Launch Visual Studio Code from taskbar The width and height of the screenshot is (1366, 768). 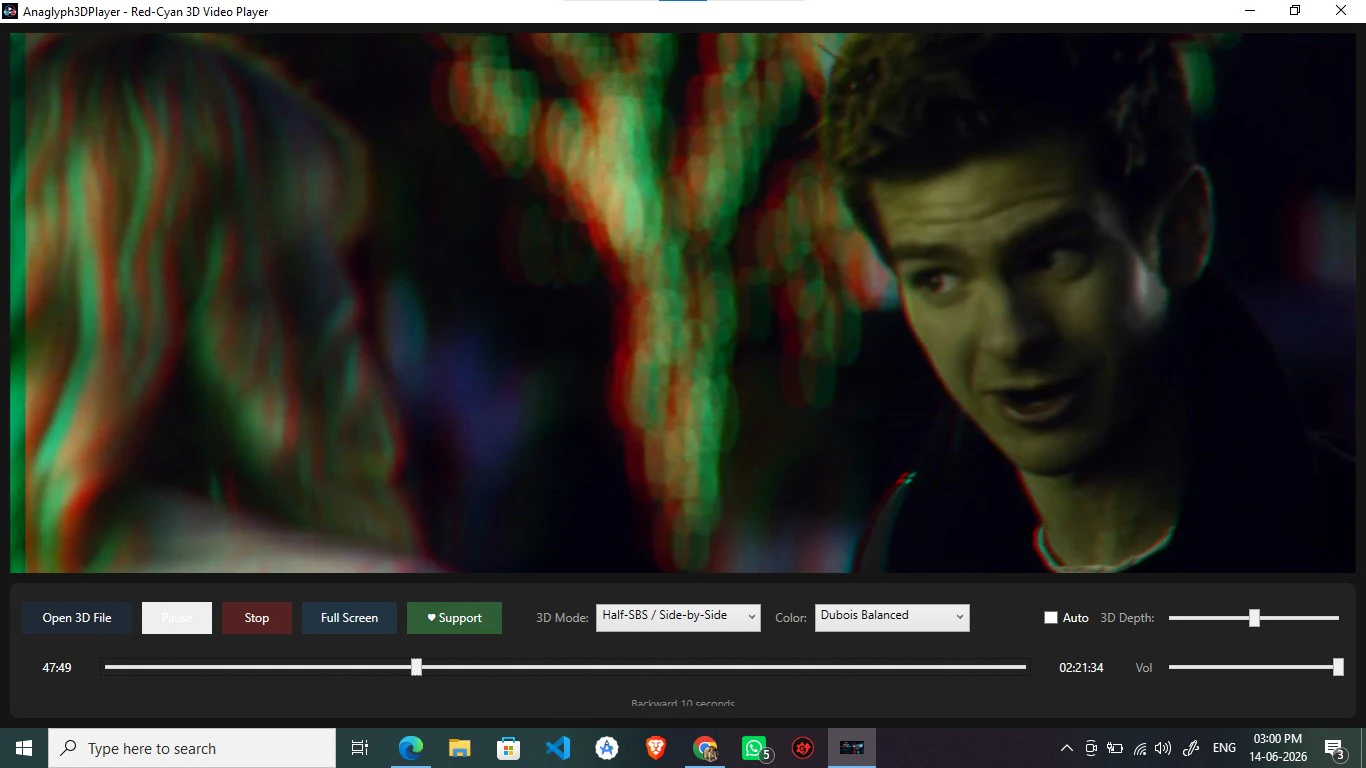click(558, 748)
